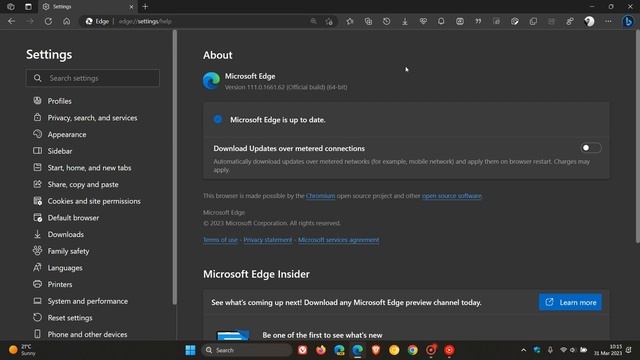Open the profile avatar picture
Viewport: 640px width, 360px height.
point(589,21)
